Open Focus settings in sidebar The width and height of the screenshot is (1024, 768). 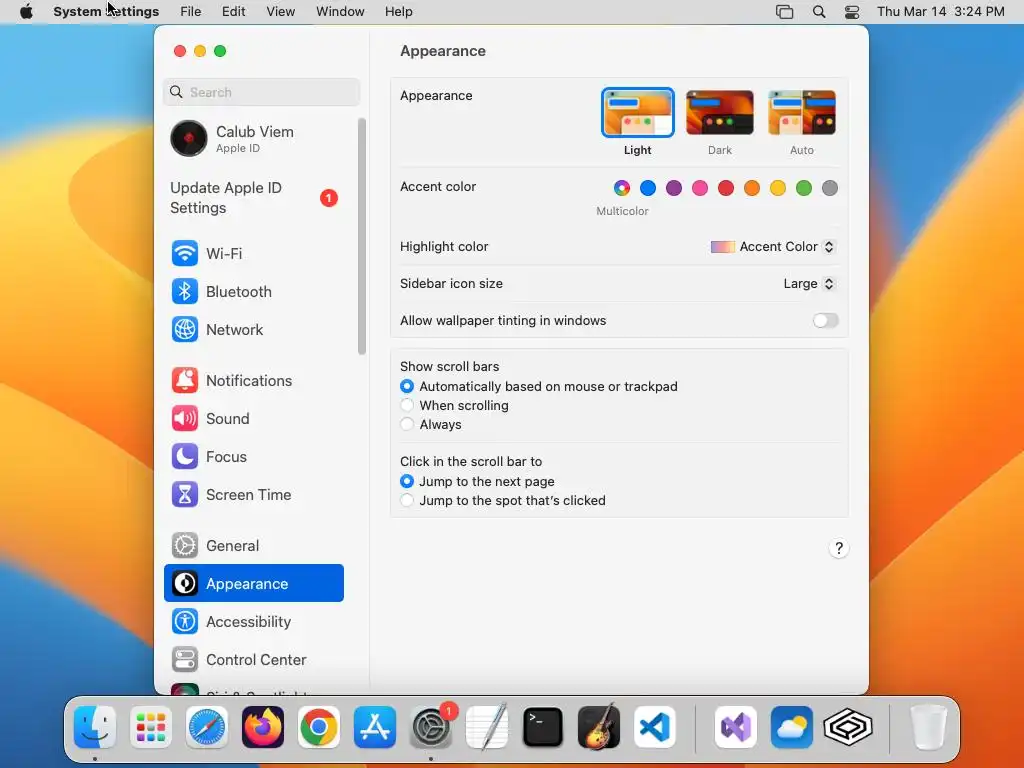point(253,456)
